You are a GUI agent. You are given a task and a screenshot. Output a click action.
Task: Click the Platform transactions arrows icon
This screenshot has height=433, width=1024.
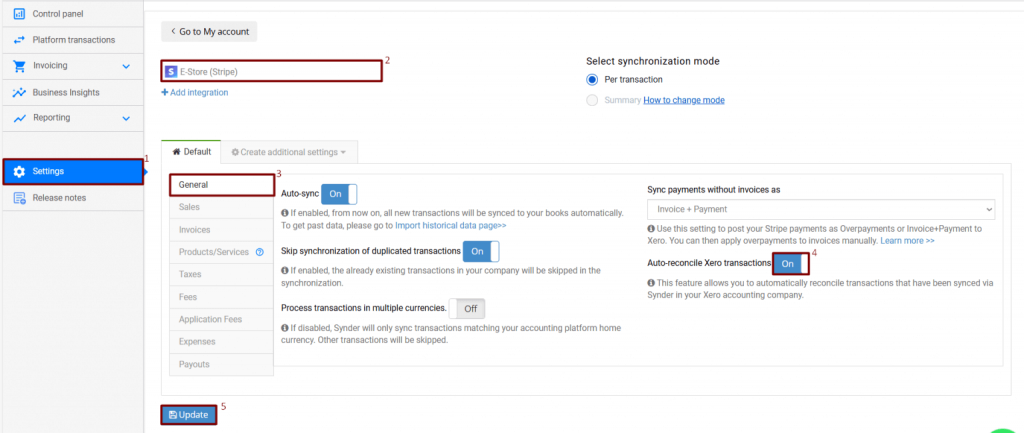(x=20, y=40)
